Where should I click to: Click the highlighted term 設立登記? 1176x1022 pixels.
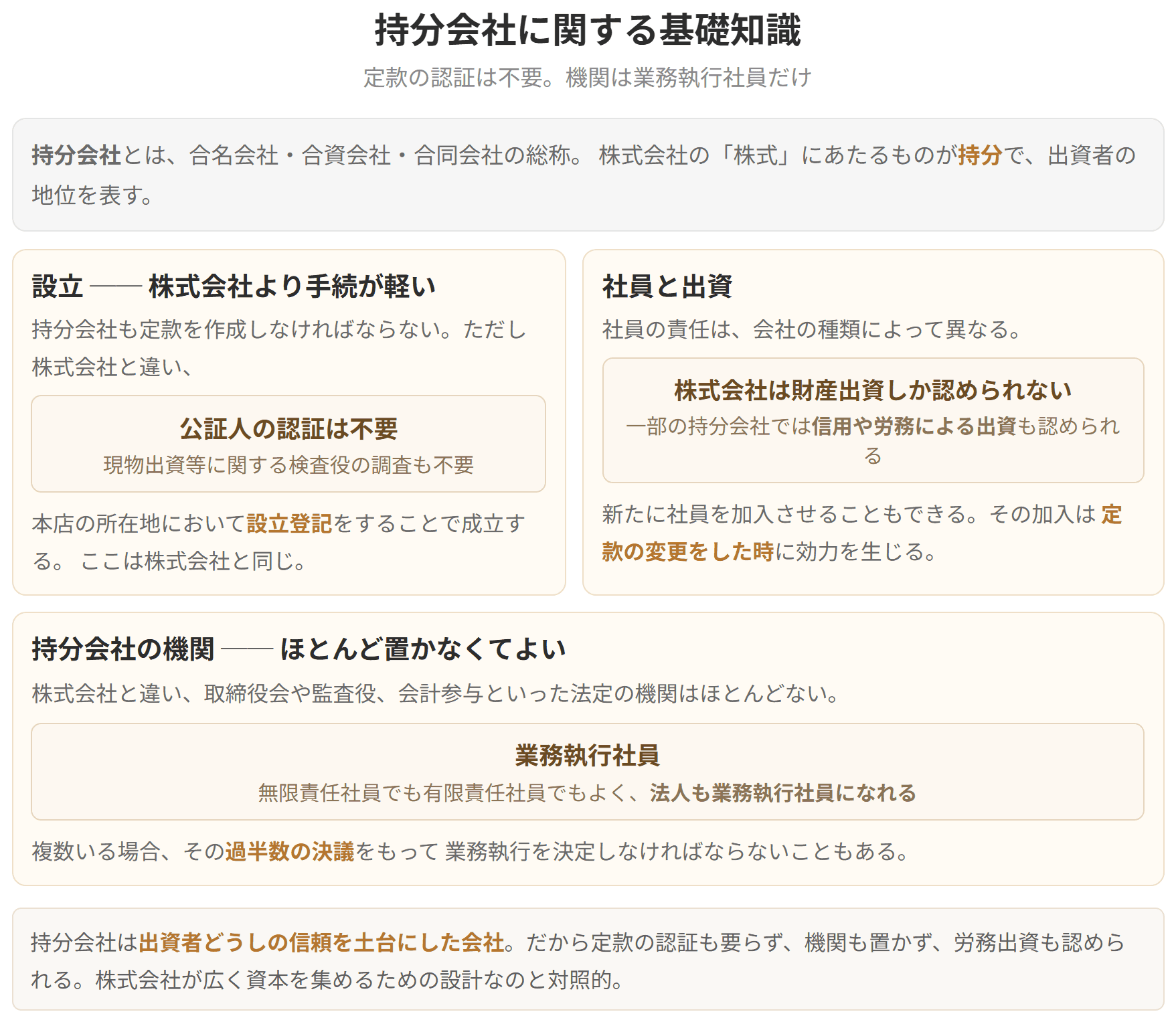pyautogui.click(x=289, y=523)
